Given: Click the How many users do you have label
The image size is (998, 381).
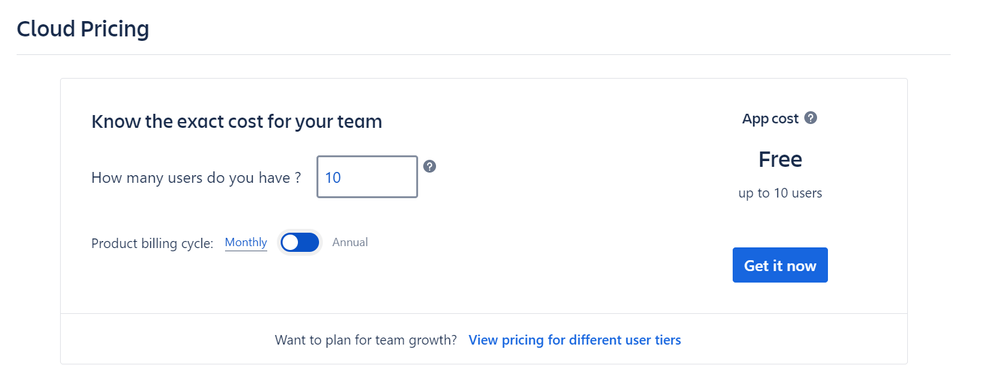Looking at the screenshot, I should [x=196, y=177].
